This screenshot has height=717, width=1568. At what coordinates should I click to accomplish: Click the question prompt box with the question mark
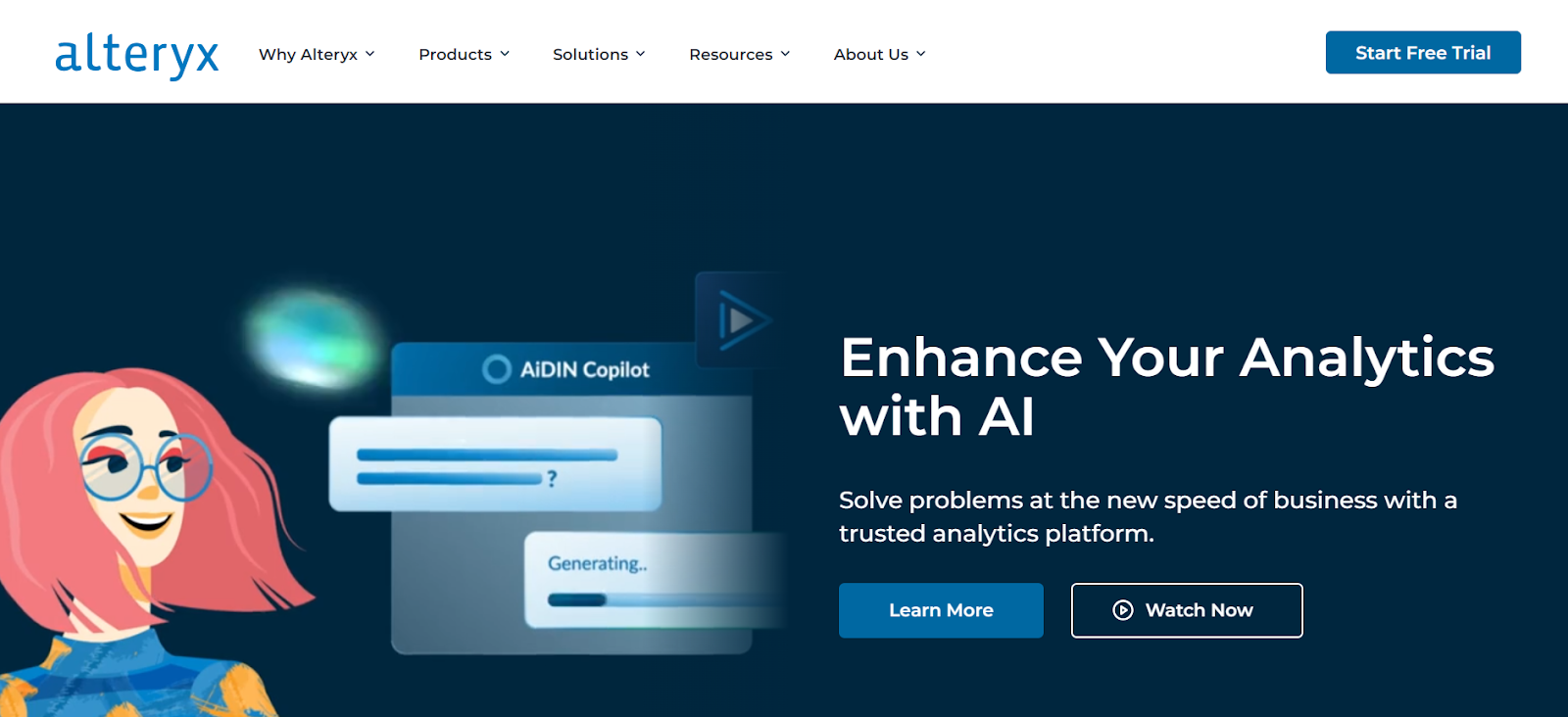pos(496,464)
